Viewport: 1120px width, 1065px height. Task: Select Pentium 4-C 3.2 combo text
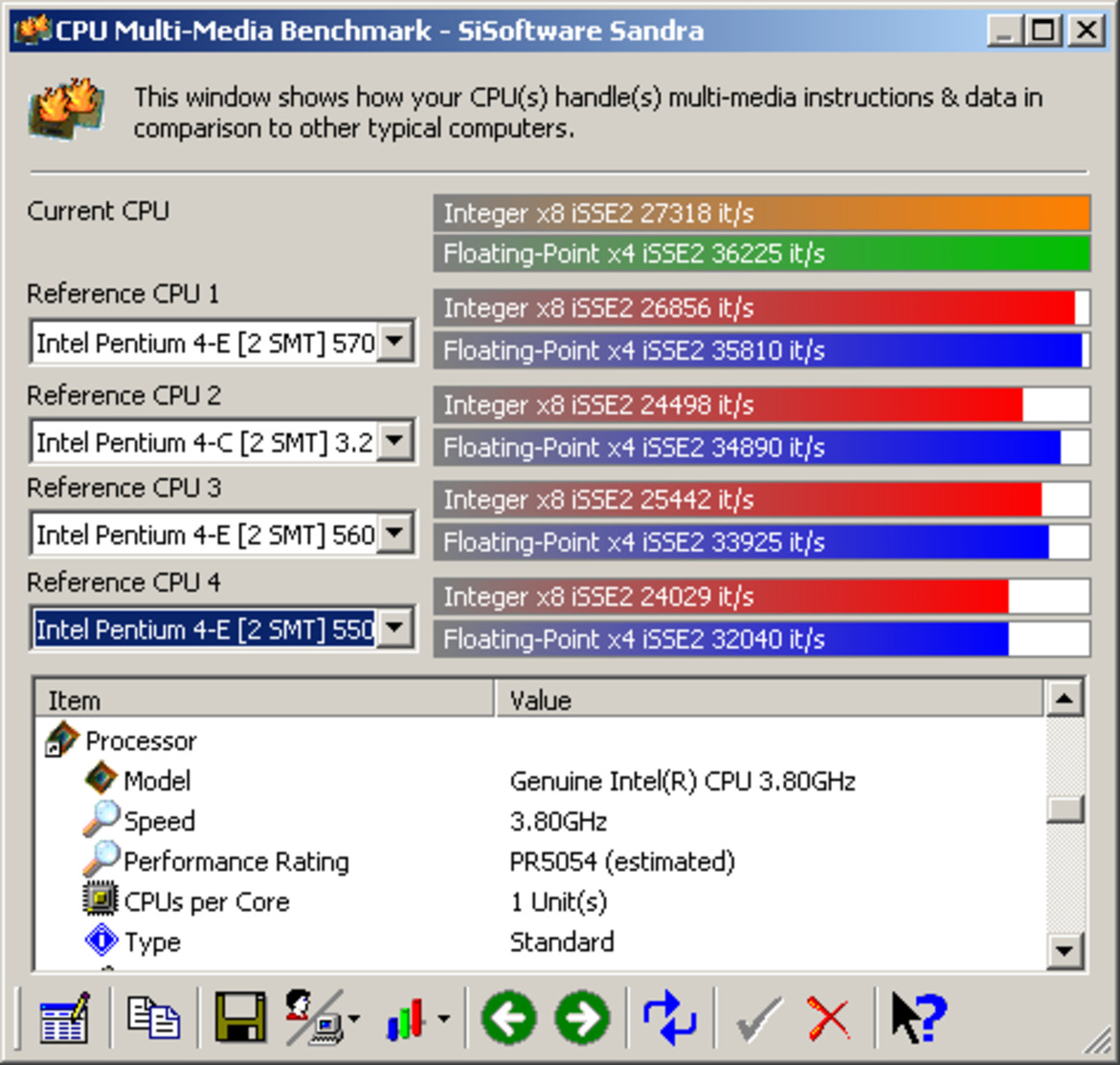[206, 443]
